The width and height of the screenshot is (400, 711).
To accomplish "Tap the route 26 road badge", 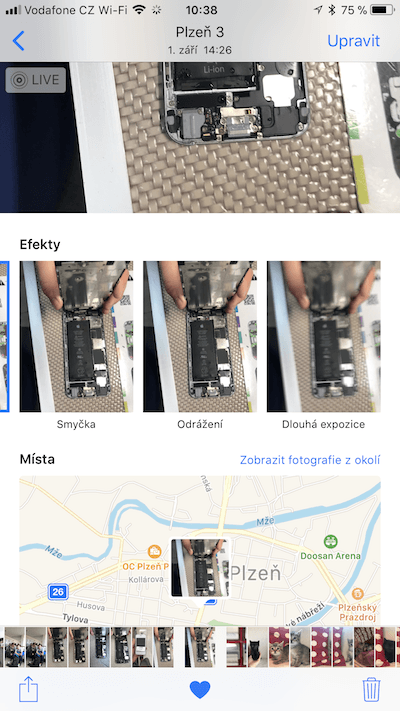I will point(58,592).
